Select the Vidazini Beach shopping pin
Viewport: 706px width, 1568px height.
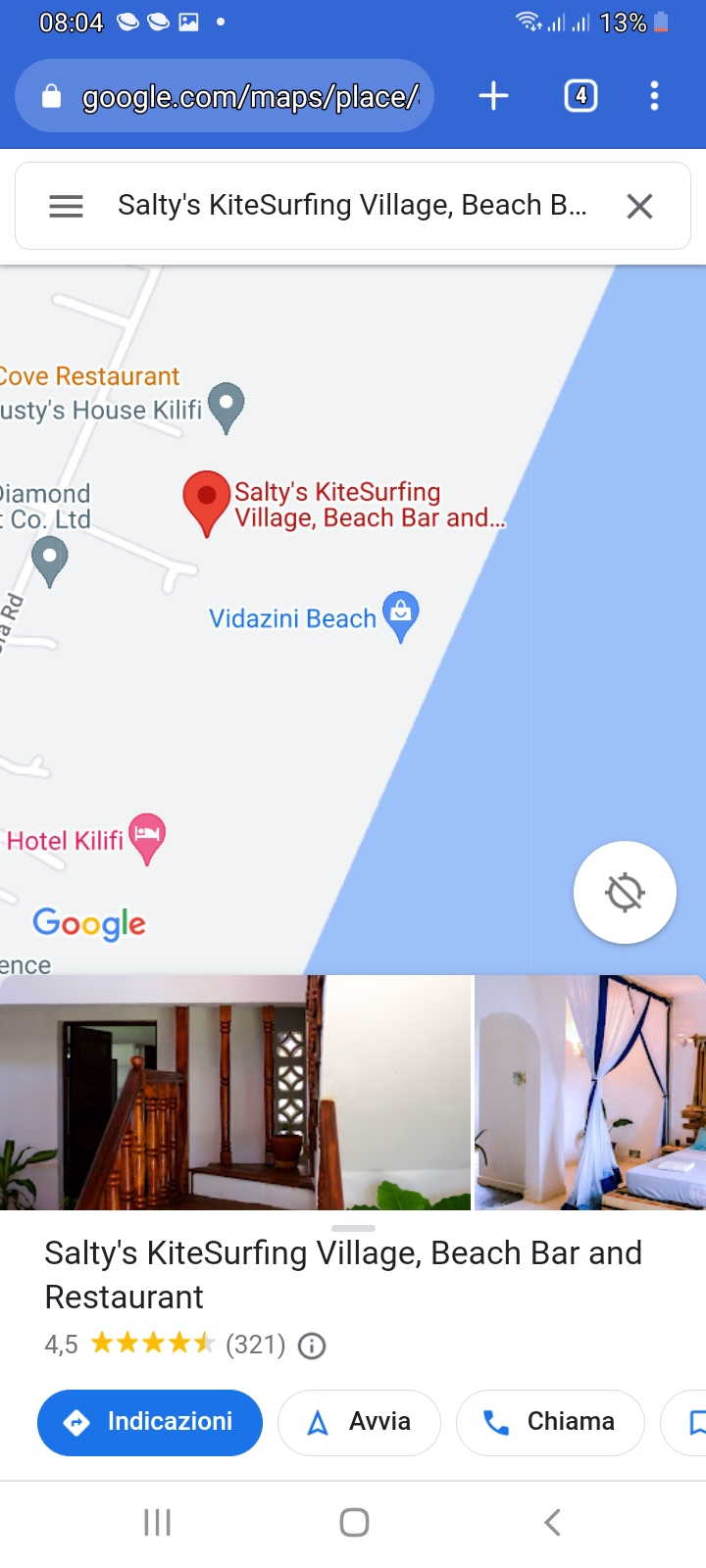click(x=400, y=616)
